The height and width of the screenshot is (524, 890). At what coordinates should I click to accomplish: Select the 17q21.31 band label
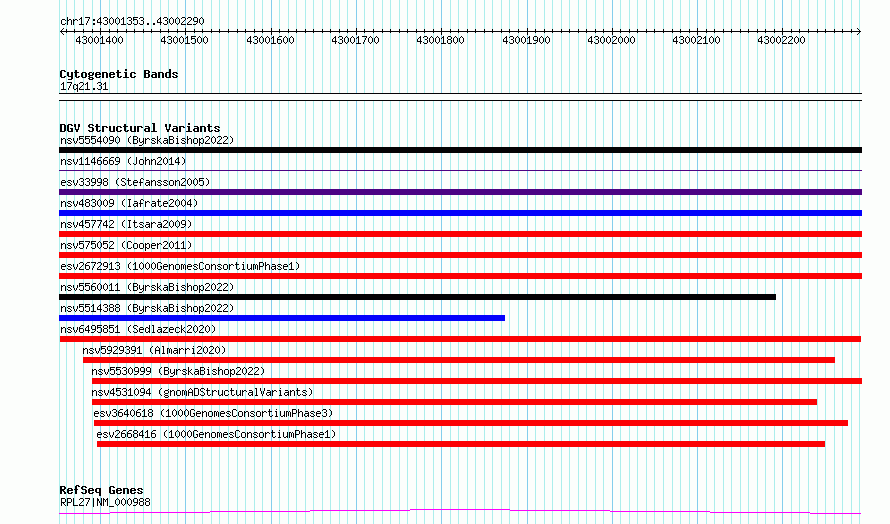pyautogui.click(x=84, y=87)
